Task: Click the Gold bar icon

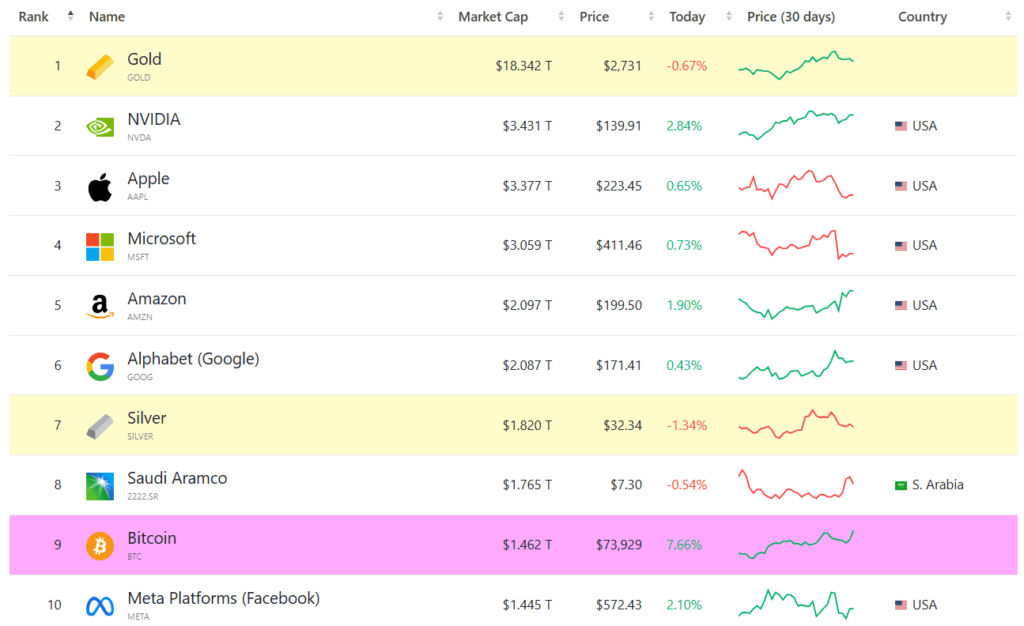Action: pos(100,67)
